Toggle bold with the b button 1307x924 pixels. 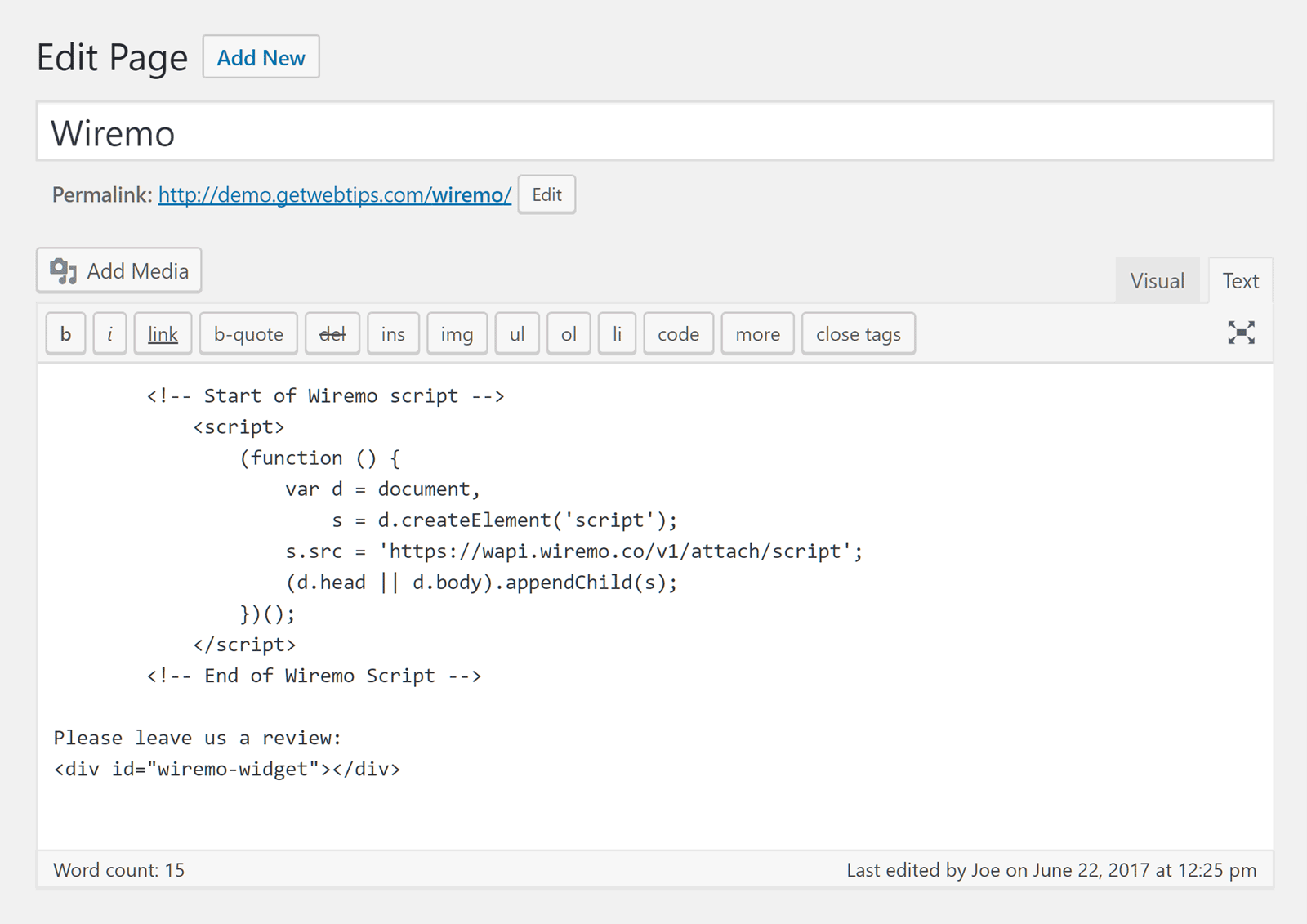click(65, 334)
